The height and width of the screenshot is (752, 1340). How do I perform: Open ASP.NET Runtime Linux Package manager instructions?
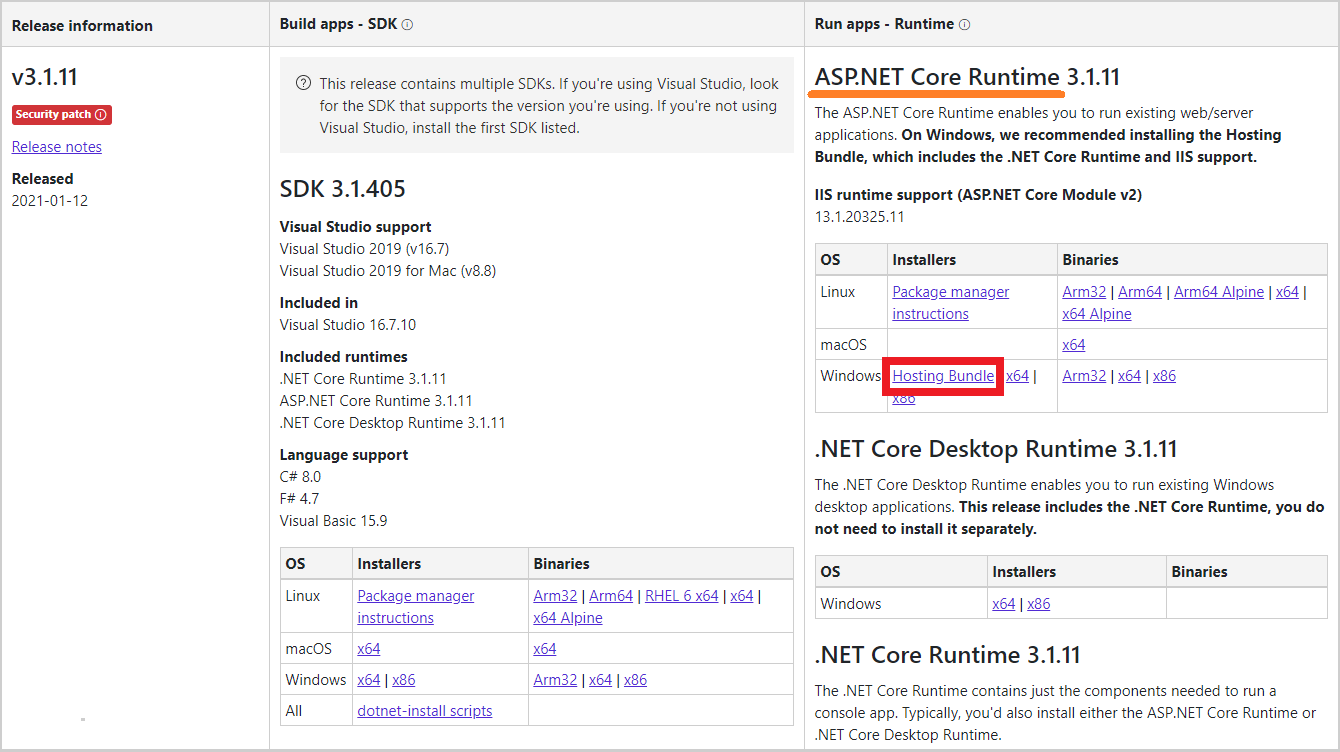pos(951,303)
